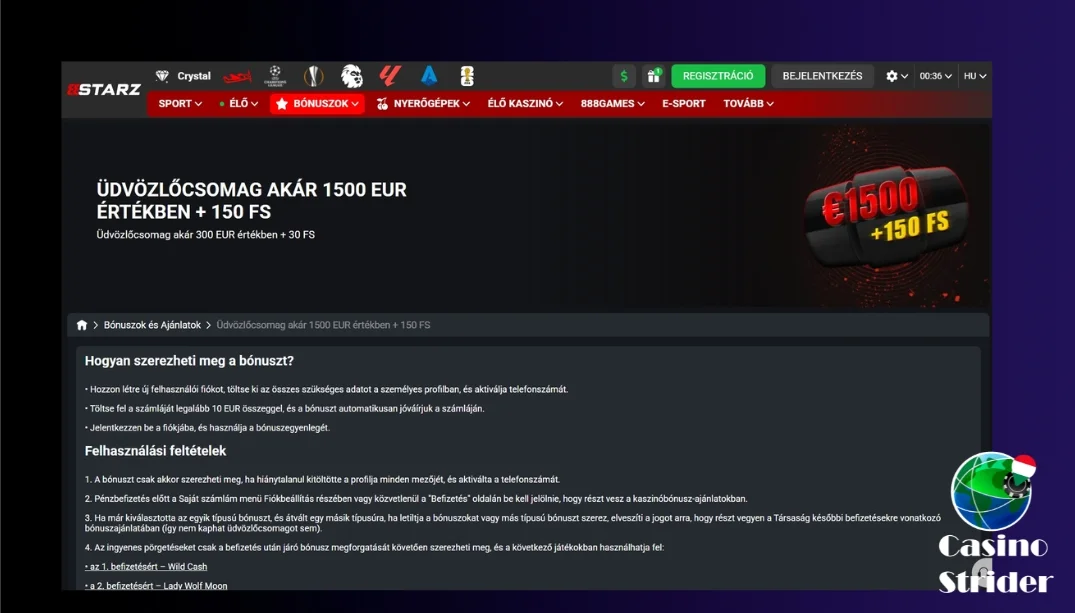Open the Élő Kaszinó dropdown
The image size is (1075, 613).
point(525,104)
